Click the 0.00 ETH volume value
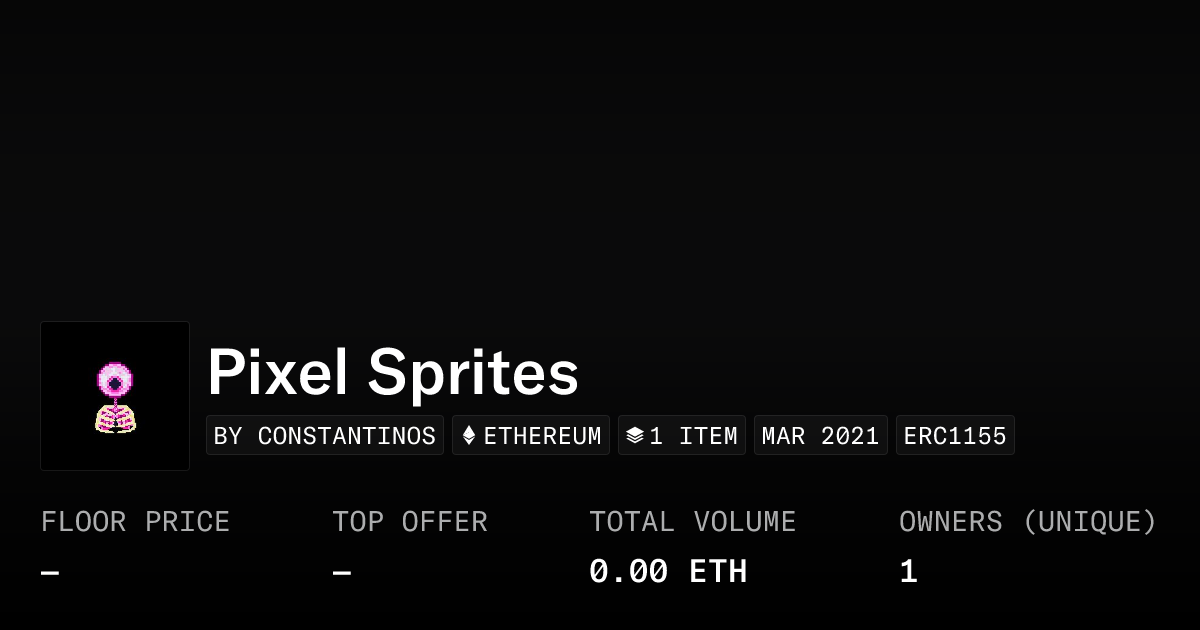 coord(668,572)
